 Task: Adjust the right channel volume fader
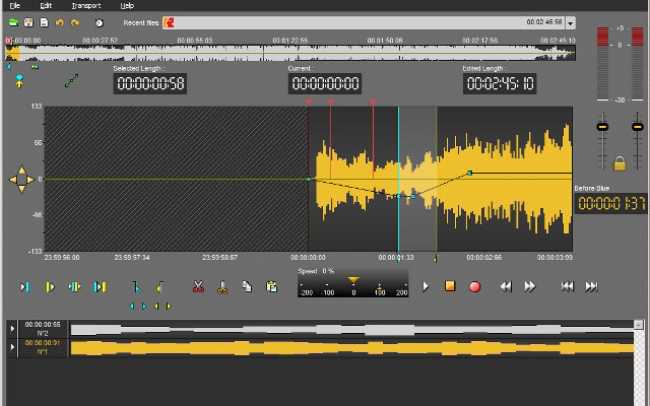pos(638,126)
